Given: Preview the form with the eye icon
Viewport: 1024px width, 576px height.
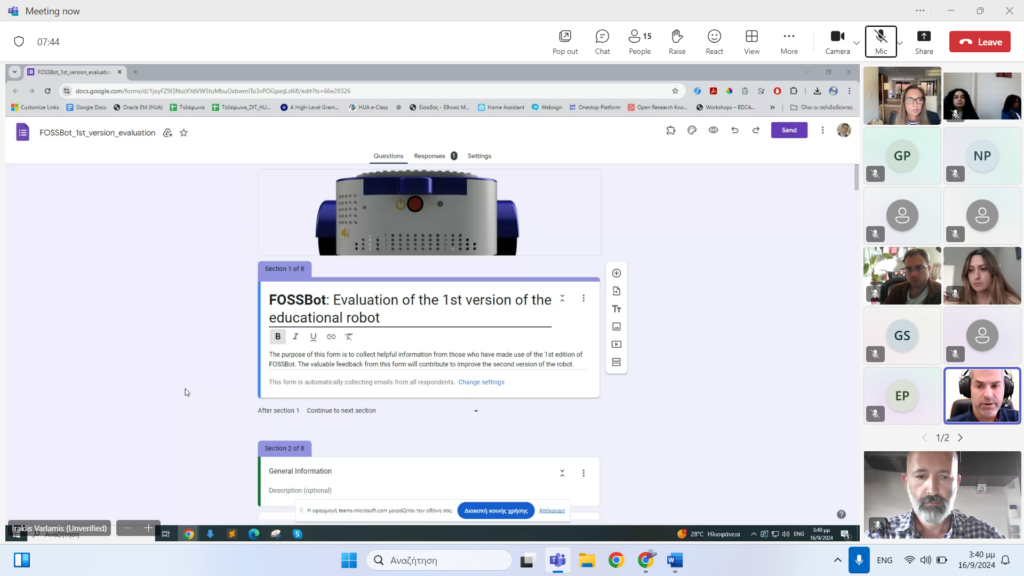Looking at the screenshot, I should pyautogui.click(x=713, y=130).
